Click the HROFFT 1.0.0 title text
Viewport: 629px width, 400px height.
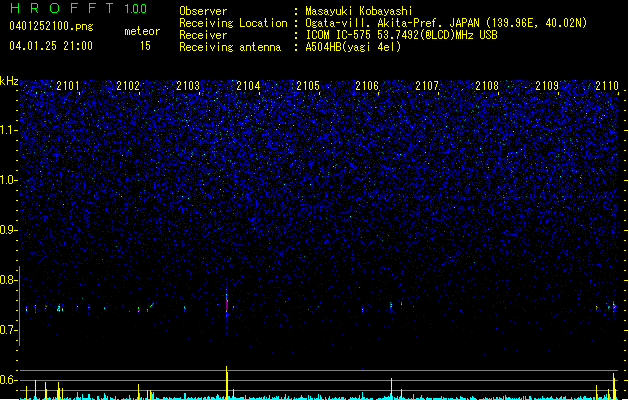point(79,8)
